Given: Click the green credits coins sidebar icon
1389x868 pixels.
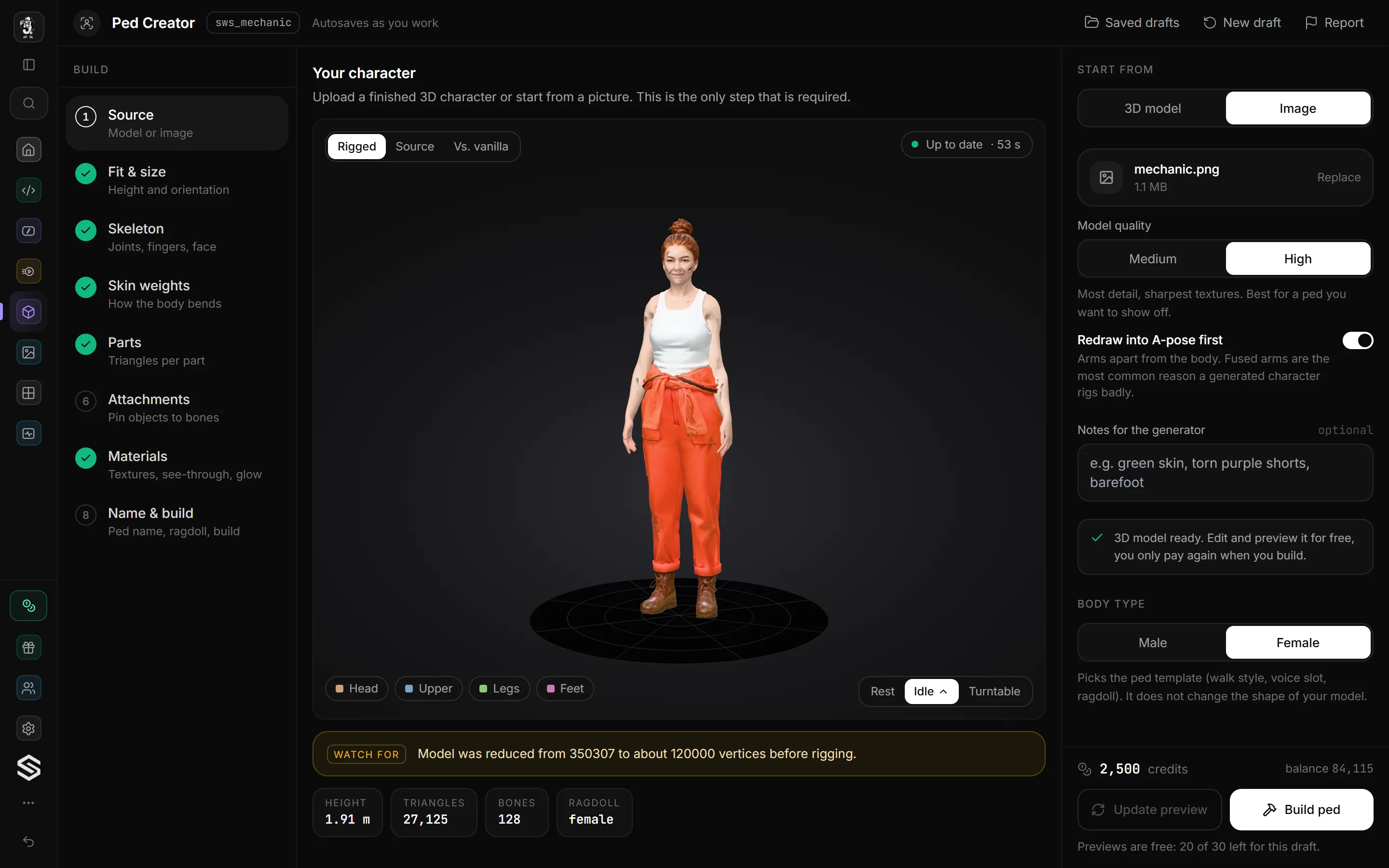Looking at the screenshot, I should point(29,606).
